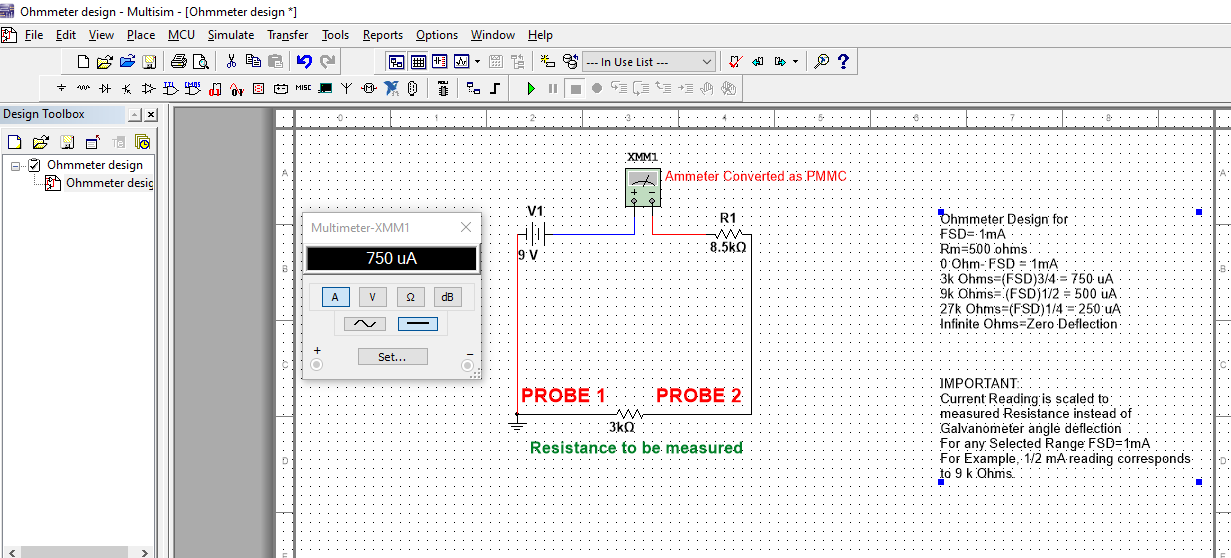Screen dimensions: 1231x558
Task: Click the Design Toolbox open folder icon
Action: tap(41, 142)
